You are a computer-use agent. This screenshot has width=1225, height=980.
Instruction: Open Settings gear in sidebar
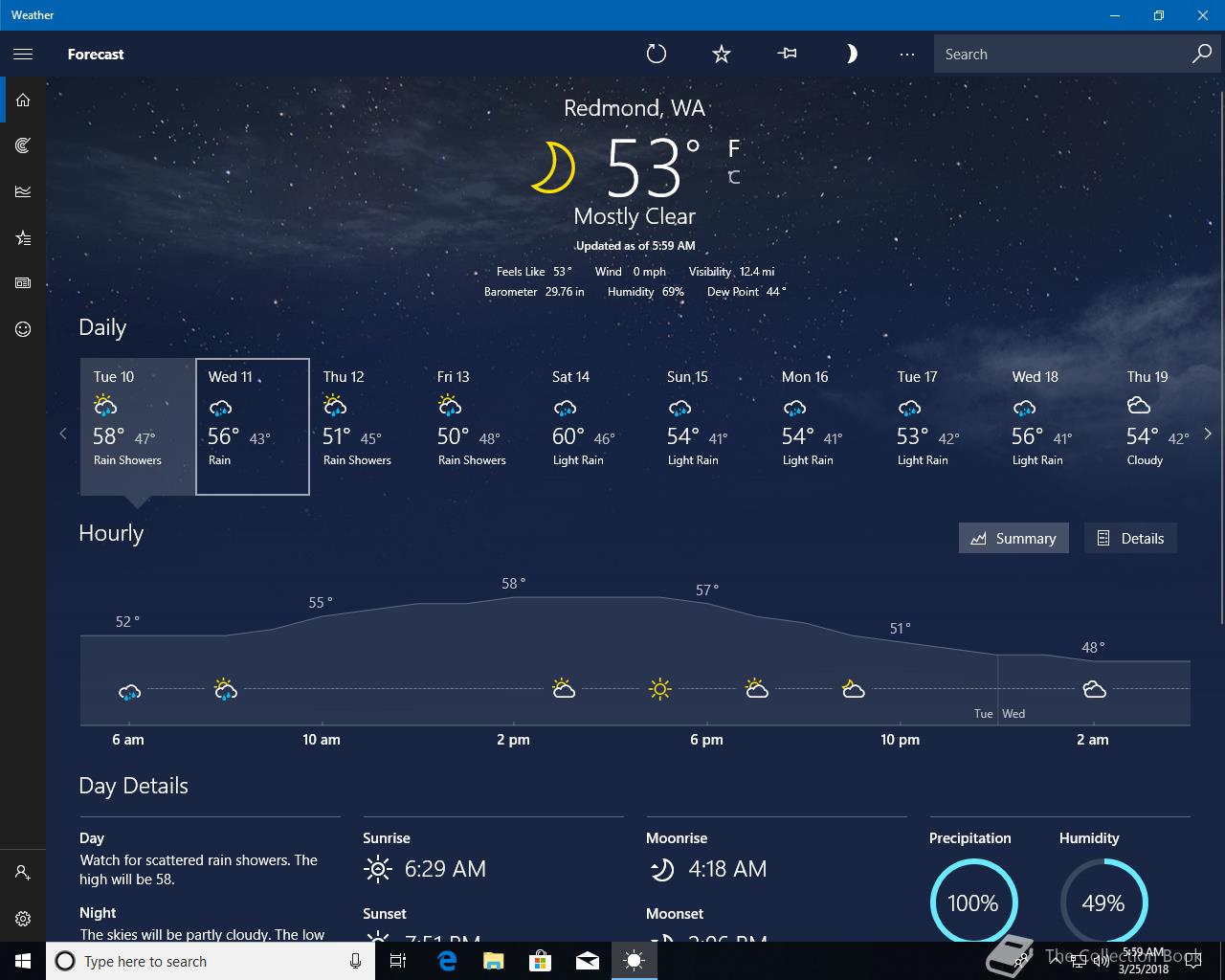click(x=23, y=919)
